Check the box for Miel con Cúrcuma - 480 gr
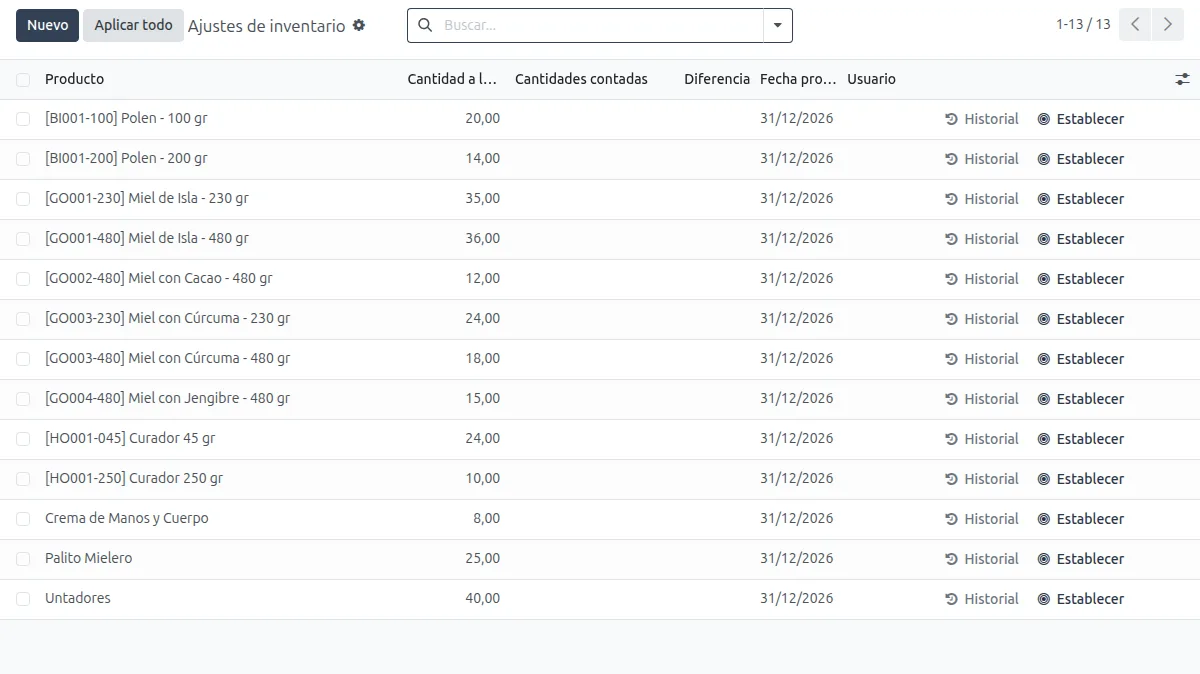Viewport: 1200px width, 674px height. point(23,359)
